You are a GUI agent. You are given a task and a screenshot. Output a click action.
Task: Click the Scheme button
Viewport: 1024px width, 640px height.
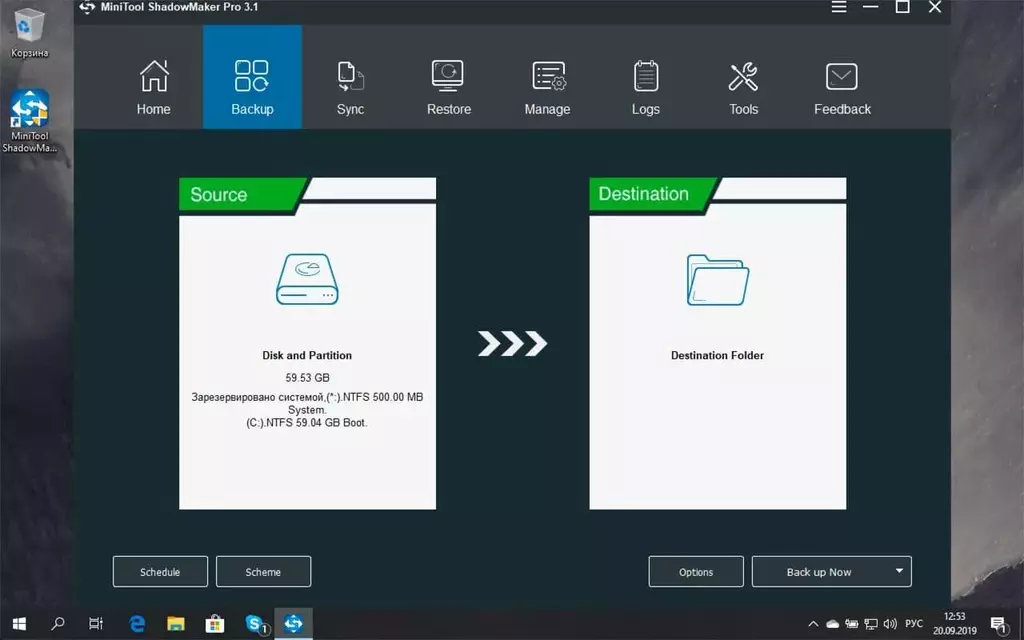pyautogui.click(x=263, y=571)
